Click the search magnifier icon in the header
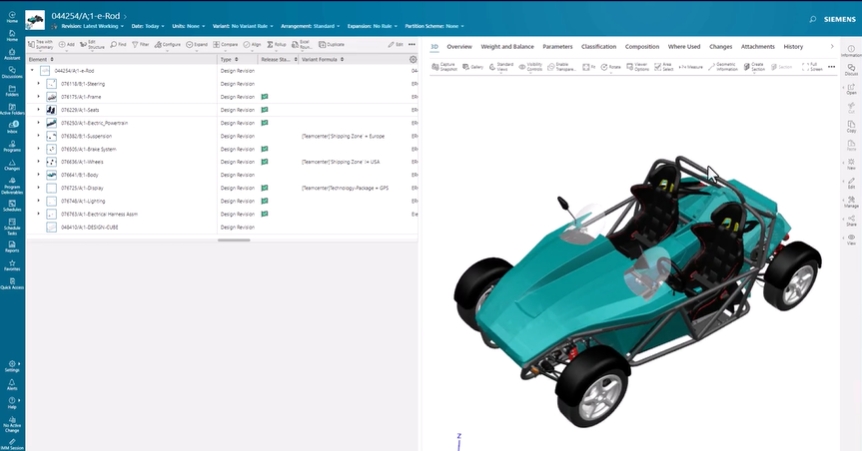Screen dimensions: 862x451 point(812,19)
